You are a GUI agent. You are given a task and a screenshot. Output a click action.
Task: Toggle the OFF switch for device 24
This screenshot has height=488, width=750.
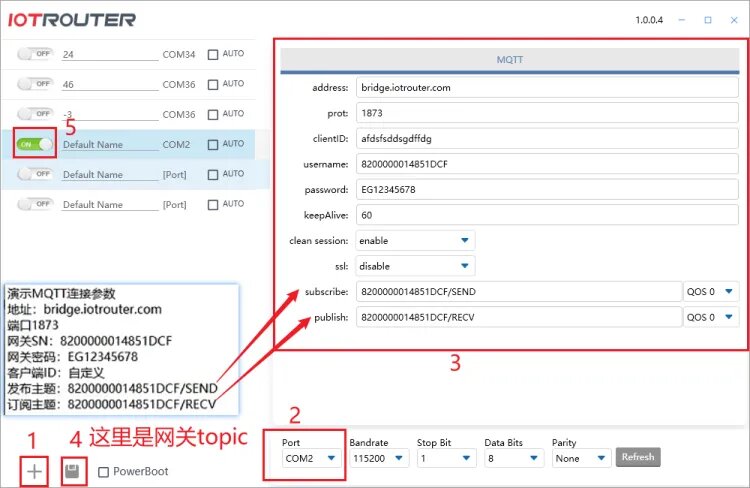tap(35, 54)
